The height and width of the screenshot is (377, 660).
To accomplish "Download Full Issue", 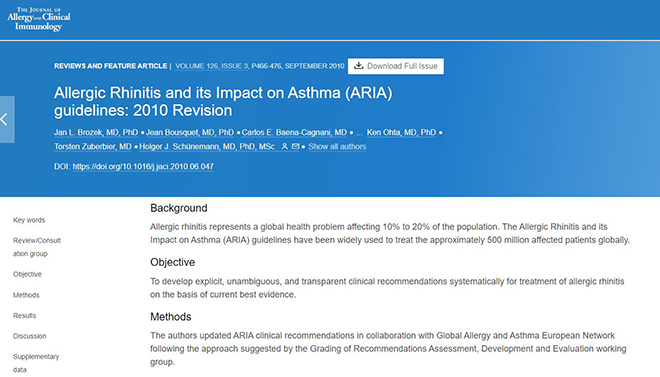I will pyautogui.click(x=396, y=66).
